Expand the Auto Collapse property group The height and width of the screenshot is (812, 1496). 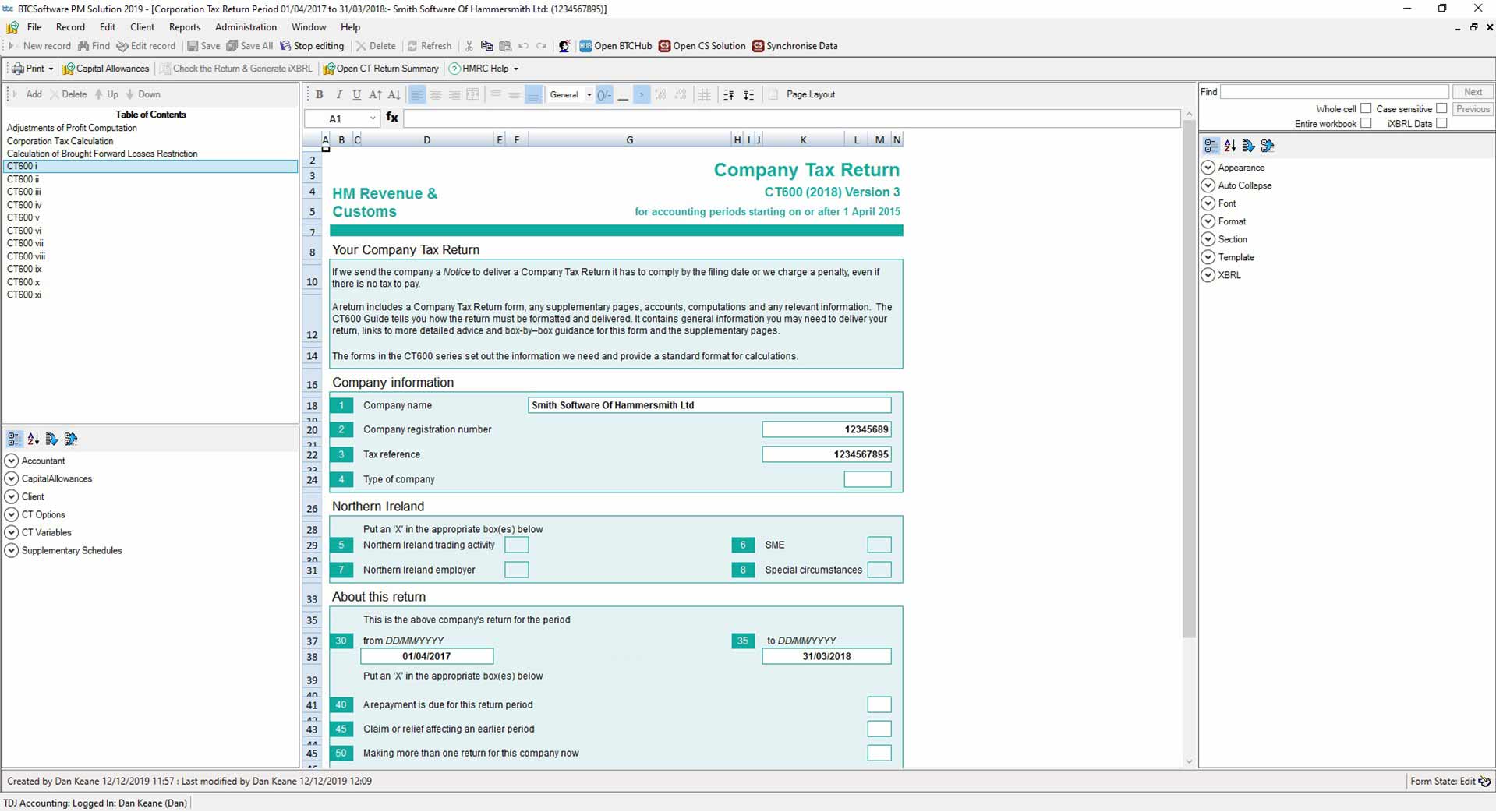[x=1208, y=185]
